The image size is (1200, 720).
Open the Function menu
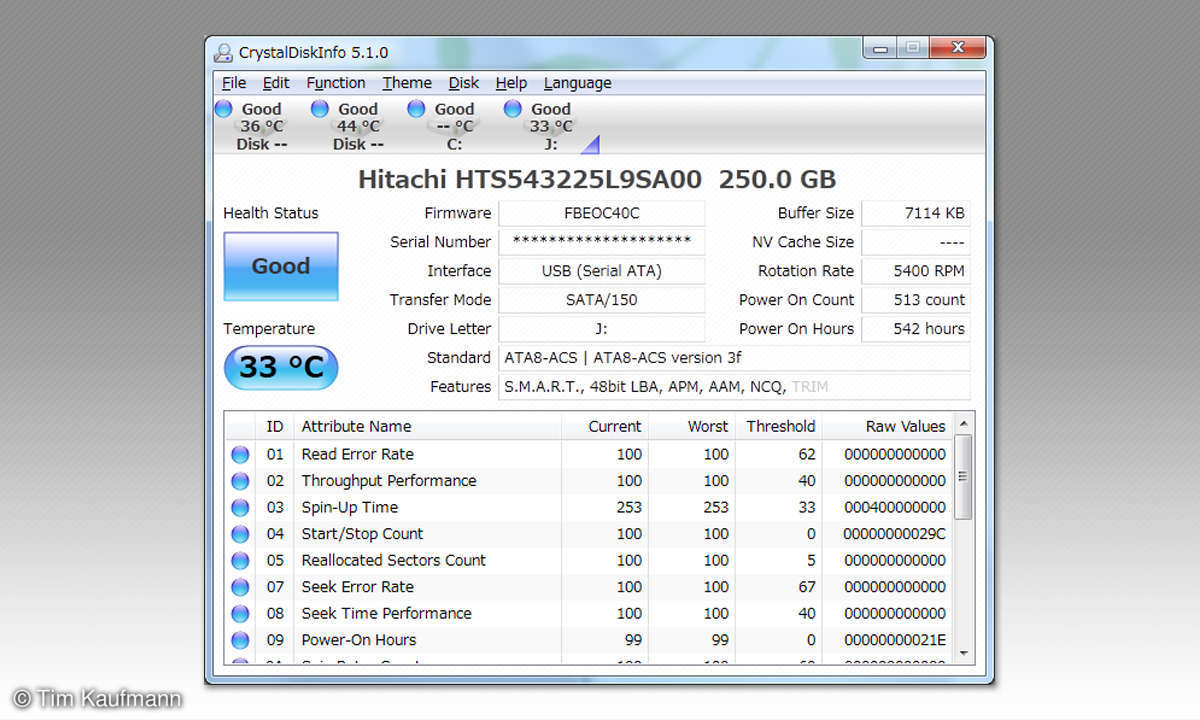(x=335, y=83)
